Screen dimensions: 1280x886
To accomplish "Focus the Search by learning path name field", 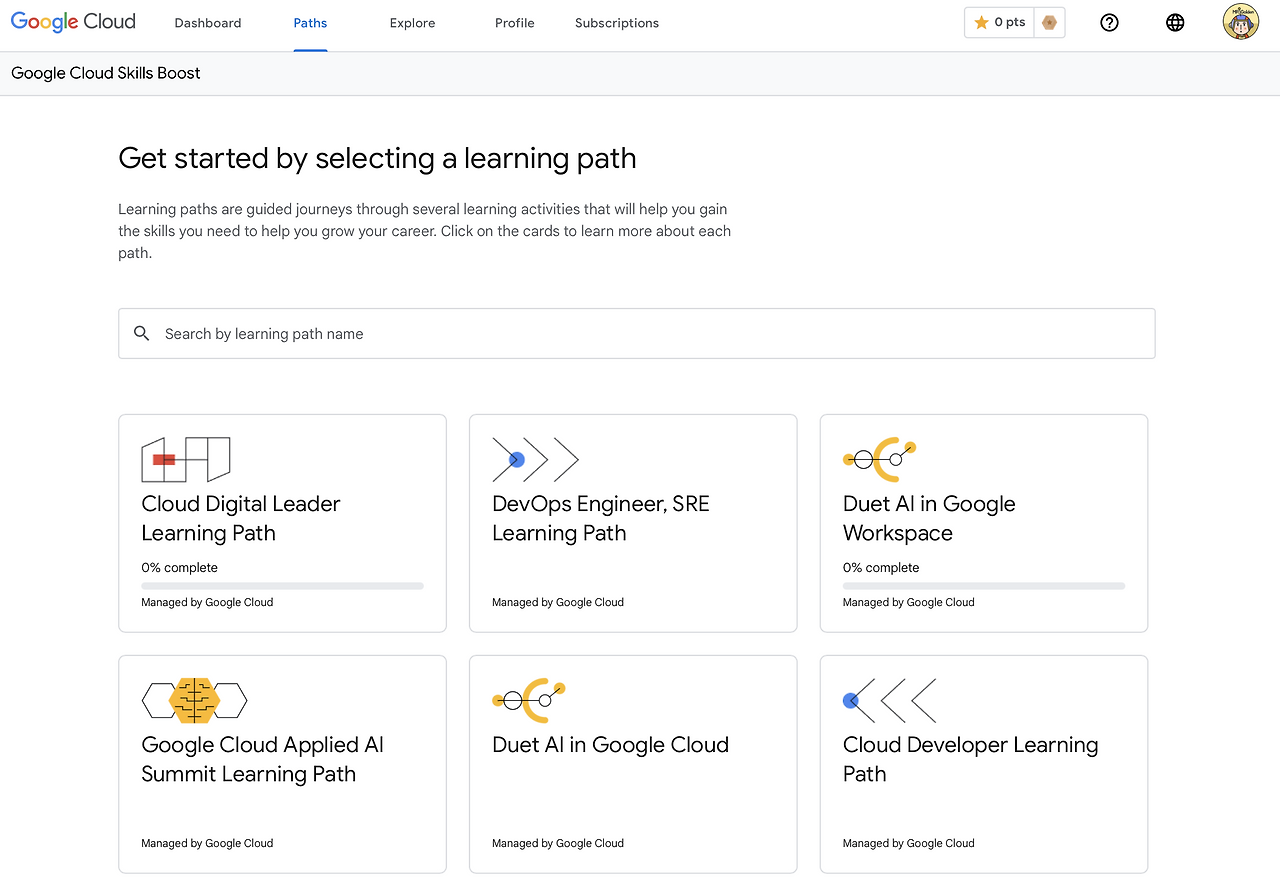I will click(637, 333).
